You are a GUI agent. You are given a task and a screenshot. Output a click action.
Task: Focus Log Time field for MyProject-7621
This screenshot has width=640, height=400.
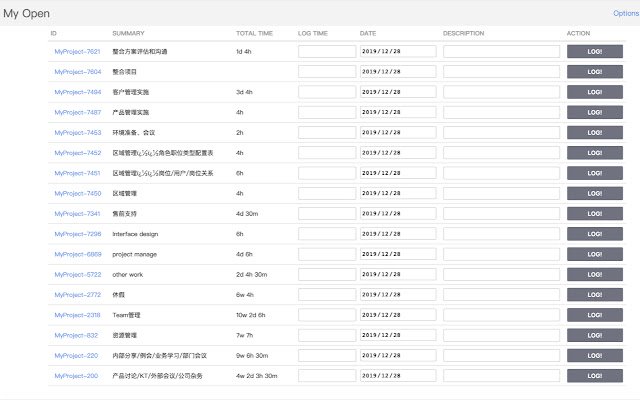327,51
